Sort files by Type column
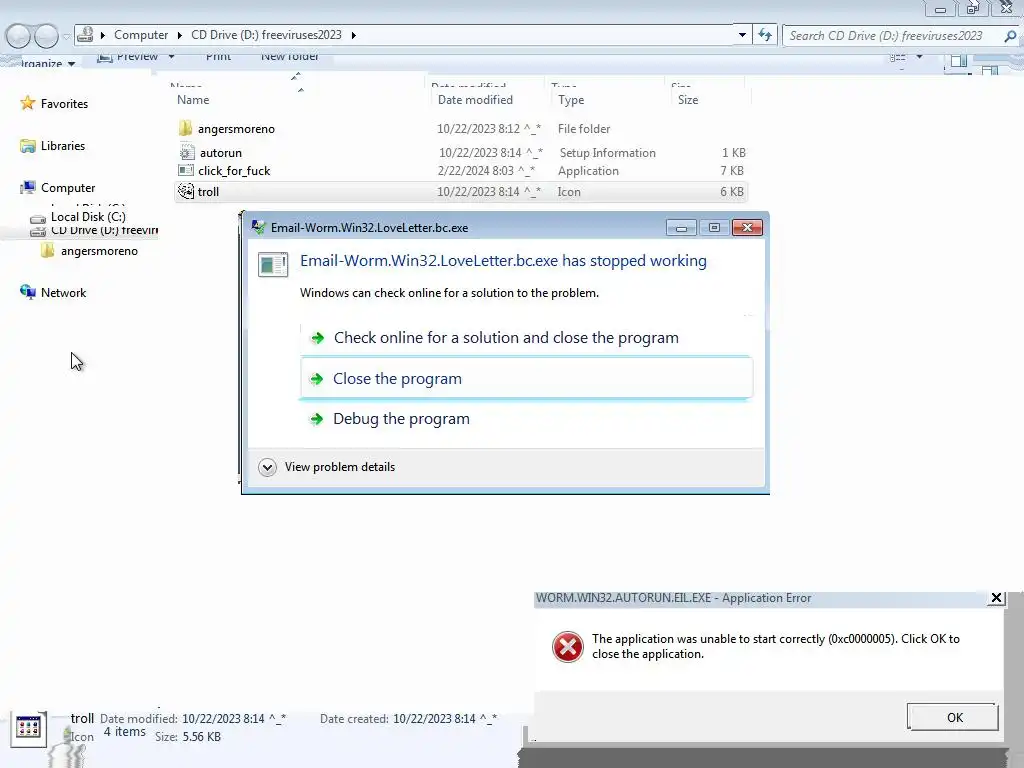This screenshot has height=768, width=1024. pyautogui.click(x=571, y=100)
